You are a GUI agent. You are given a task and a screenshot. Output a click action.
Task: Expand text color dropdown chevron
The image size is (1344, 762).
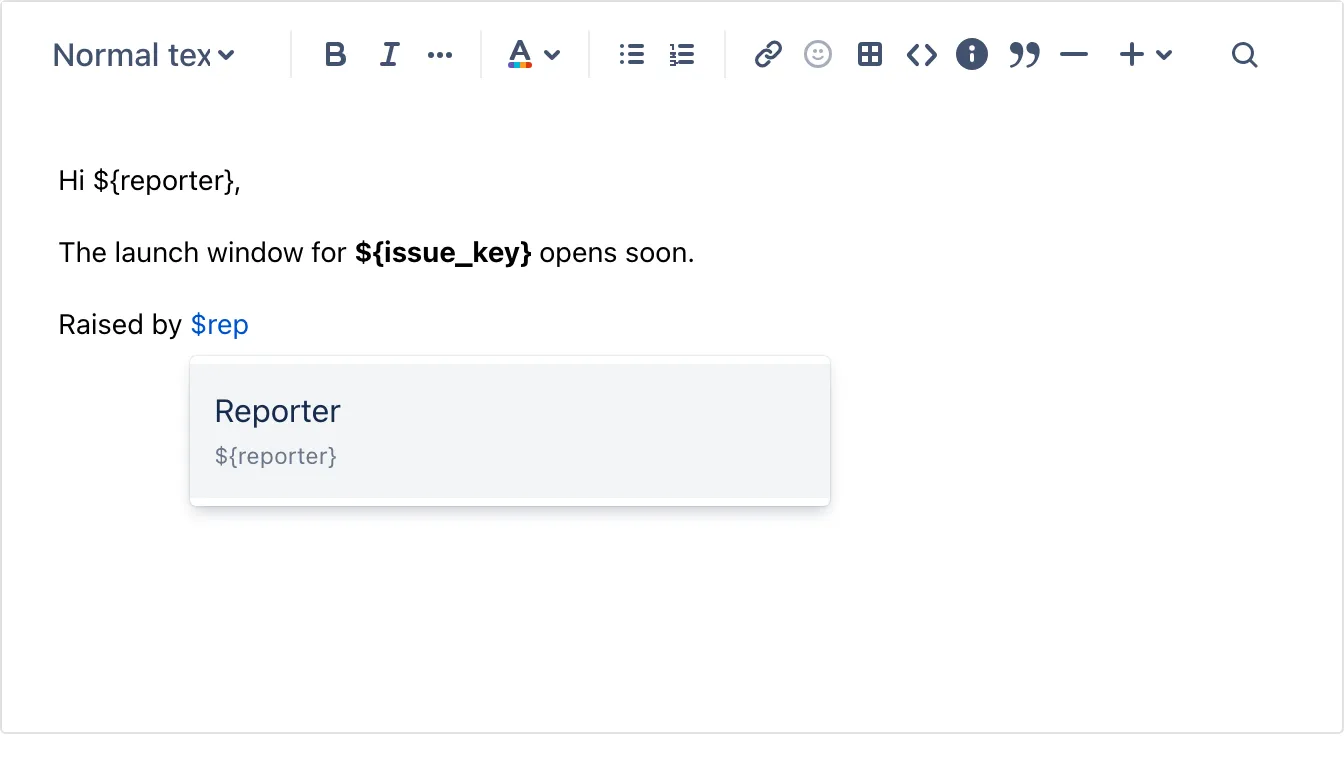coord(552,55)
